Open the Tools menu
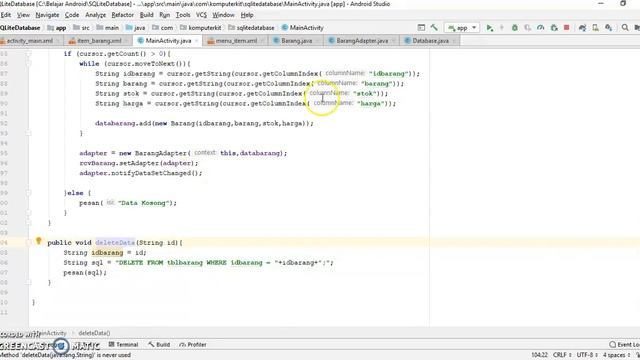 coord(183,15)
